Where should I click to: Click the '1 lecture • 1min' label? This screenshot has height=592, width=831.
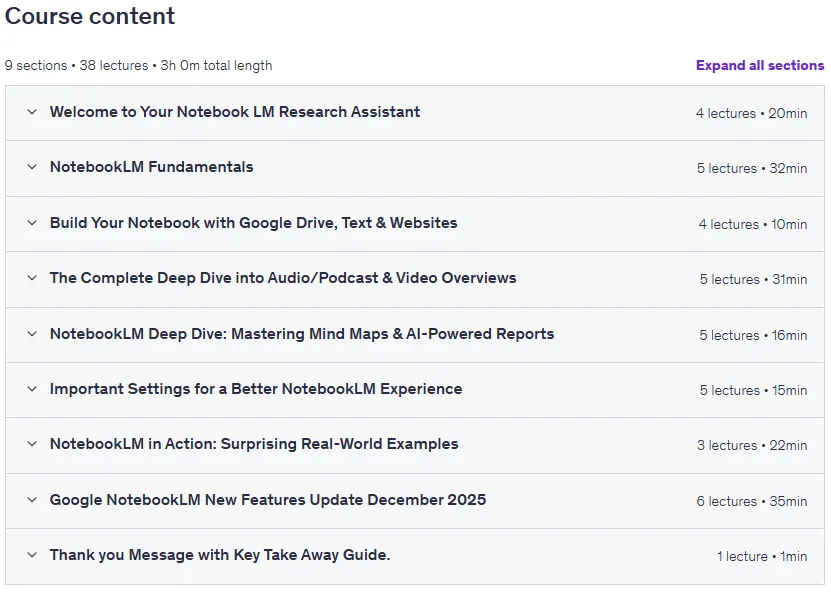(762, 556)
